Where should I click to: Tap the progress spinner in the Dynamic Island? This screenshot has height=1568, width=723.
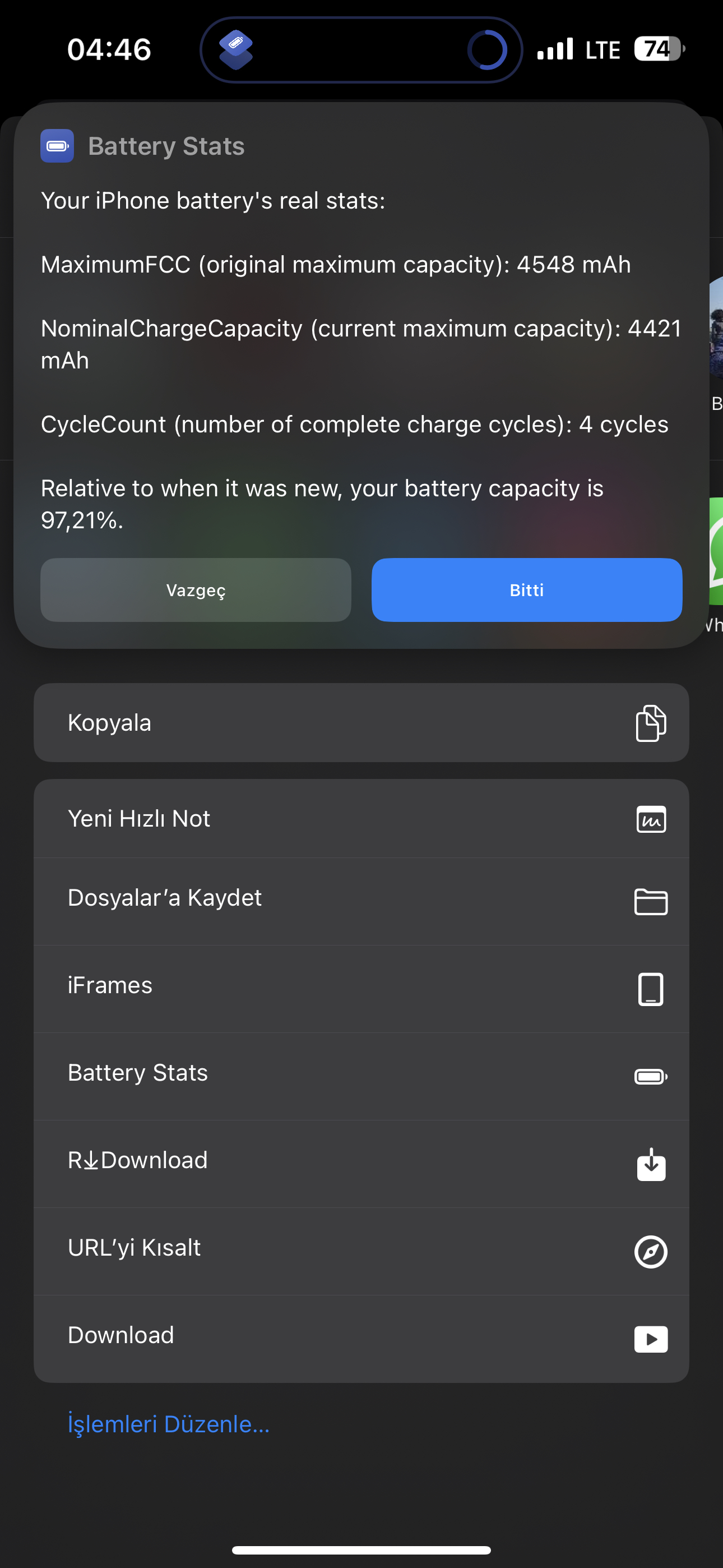(x=487, y=49)
